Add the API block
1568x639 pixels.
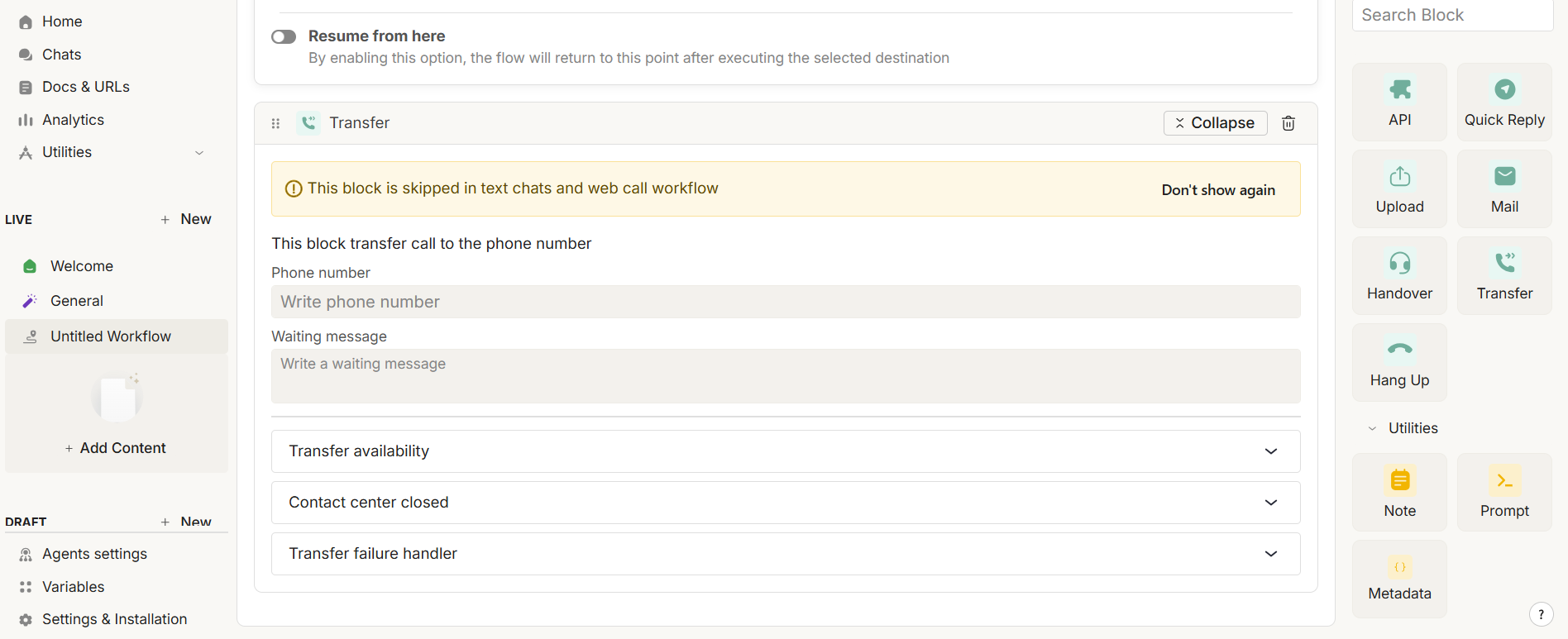pyautogui.click(x=1399, y=102)
